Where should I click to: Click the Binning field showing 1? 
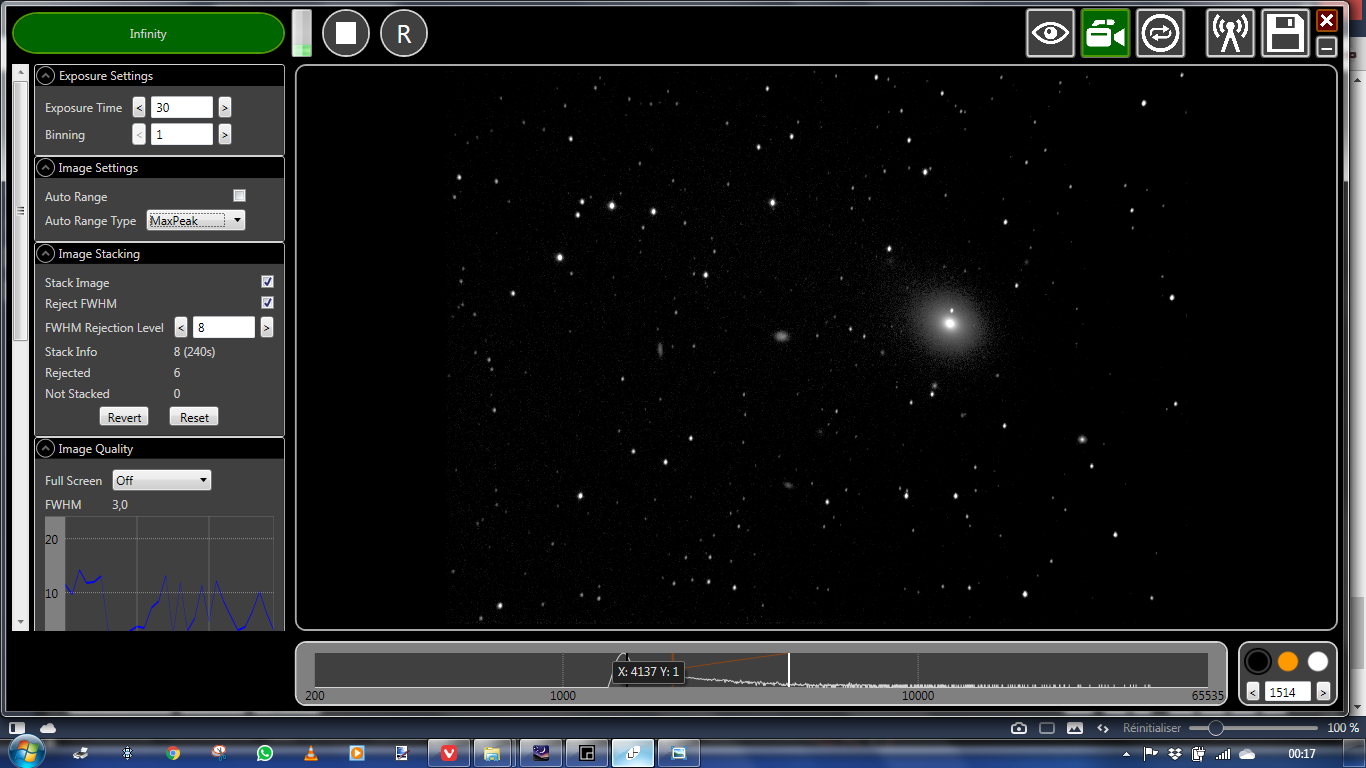tap(182, 134)
